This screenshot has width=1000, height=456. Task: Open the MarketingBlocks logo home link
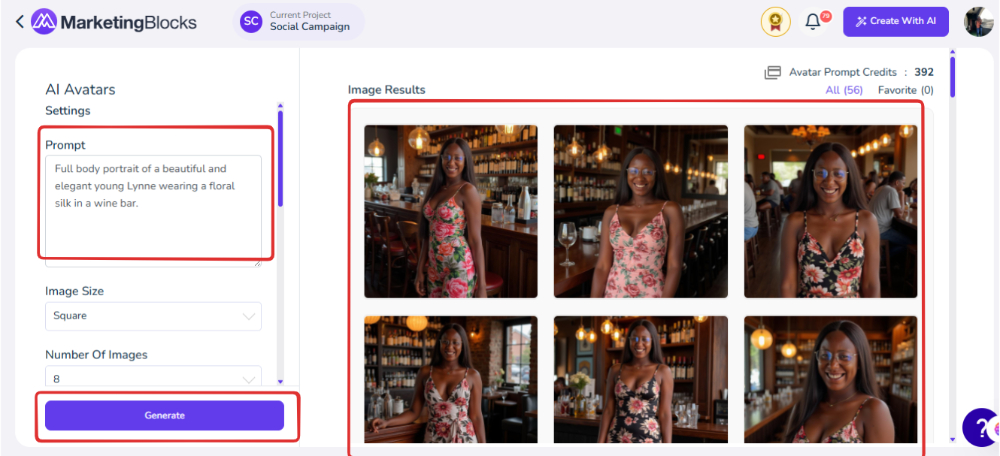tap(114, 22)
